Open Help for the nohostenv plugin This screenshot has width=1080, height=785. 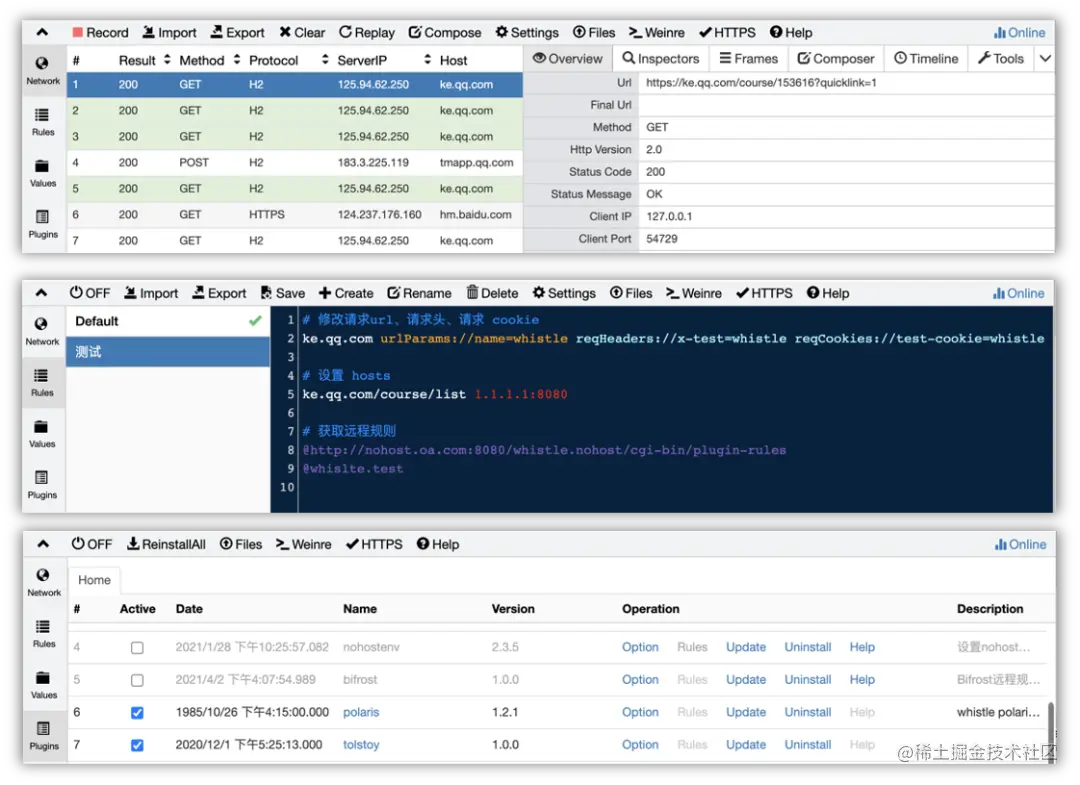point(862,647)
